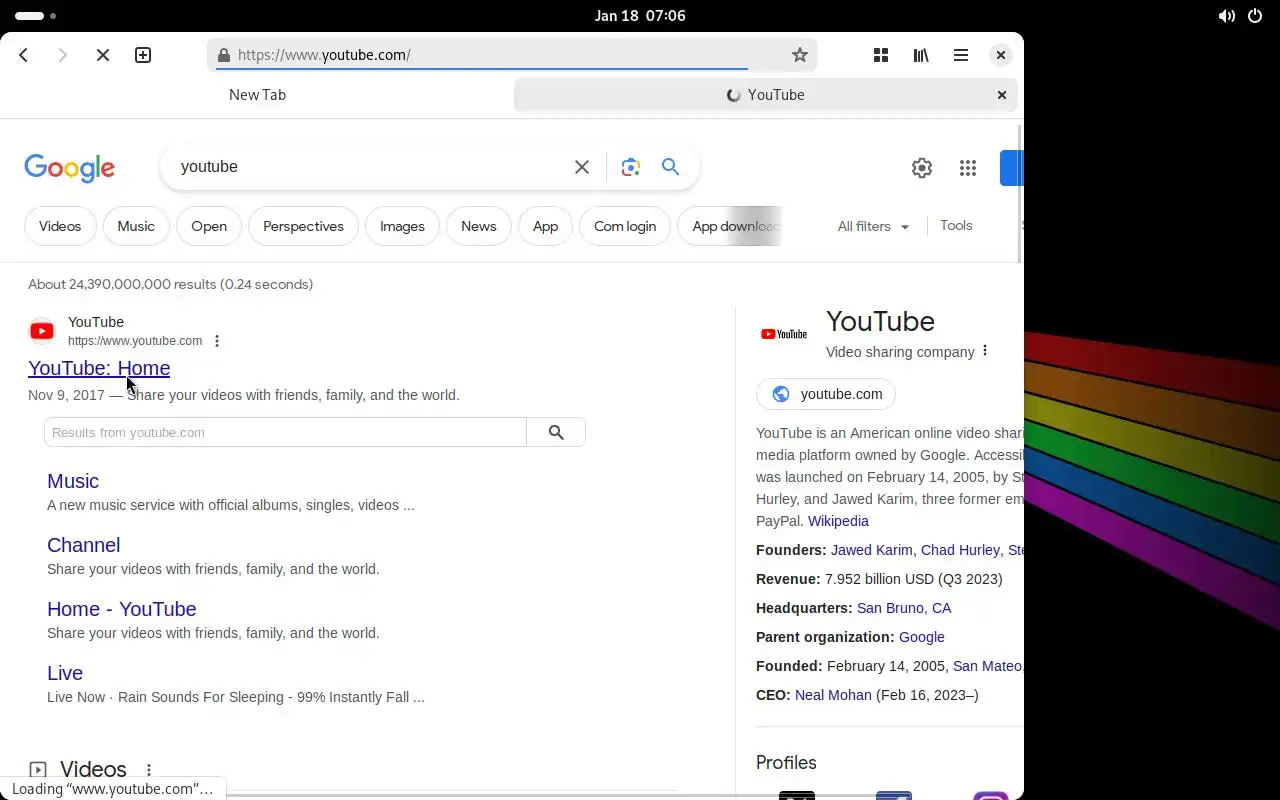Click the page vertical scrollbar

point(1020,192)
